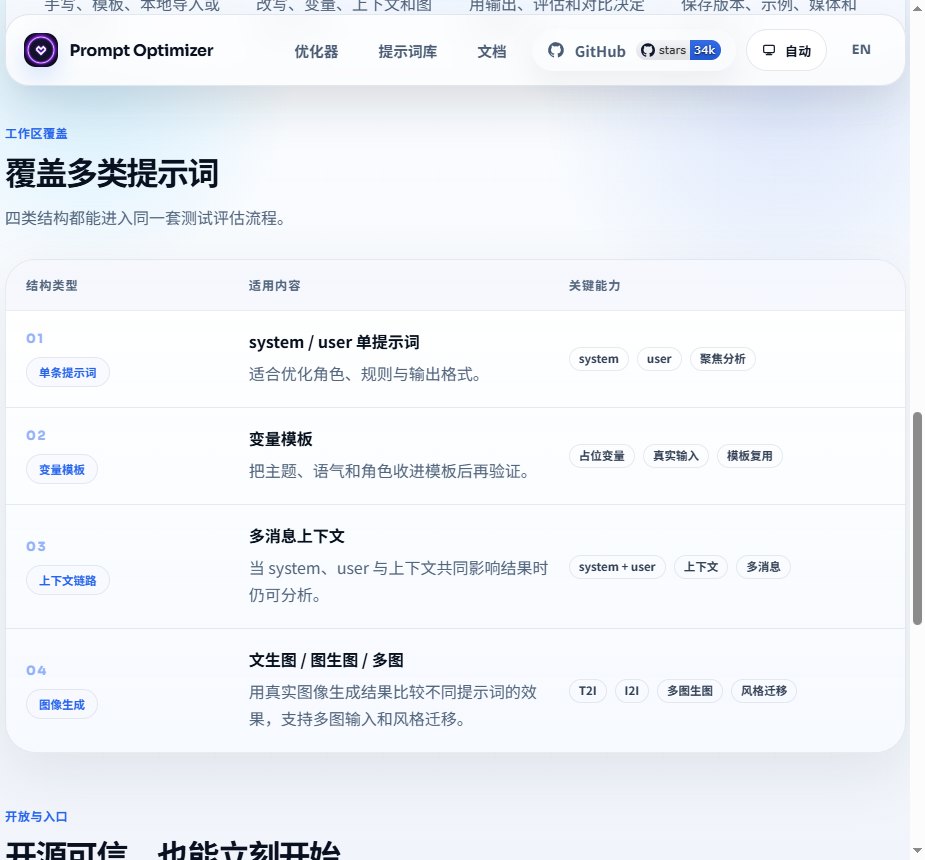925x860 pixels.
Task: Open the stars 34k badge
Action: coord(680,50)
